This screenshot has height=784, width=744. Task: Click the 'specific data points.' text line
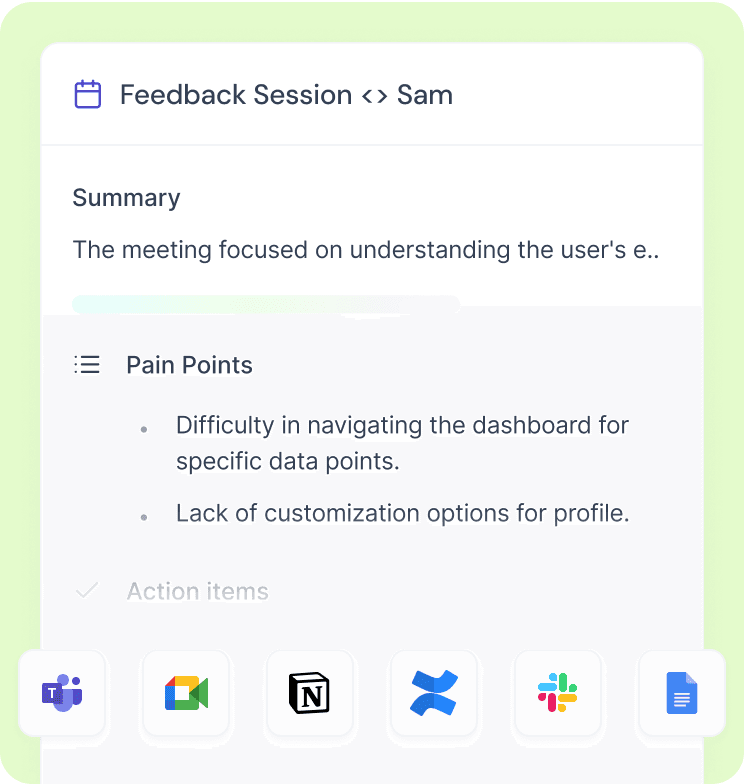click(288, 462)
